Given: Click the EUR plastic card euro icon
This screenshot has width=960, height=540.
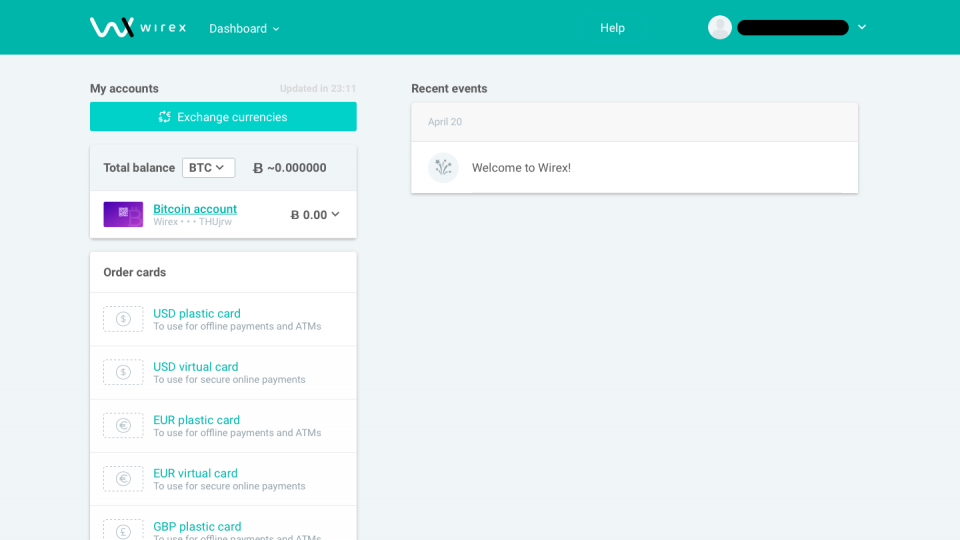Looking at the screenshot, I should point(123,426).
